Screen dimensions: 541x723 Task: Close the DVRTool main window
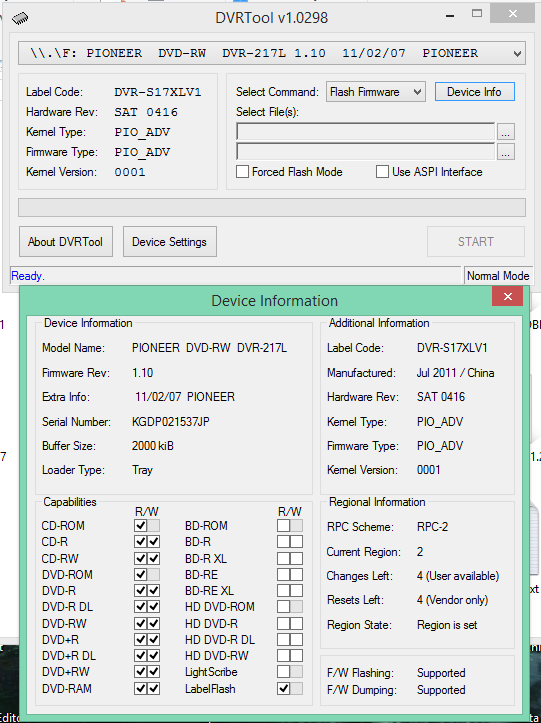[x=512, y=14]
